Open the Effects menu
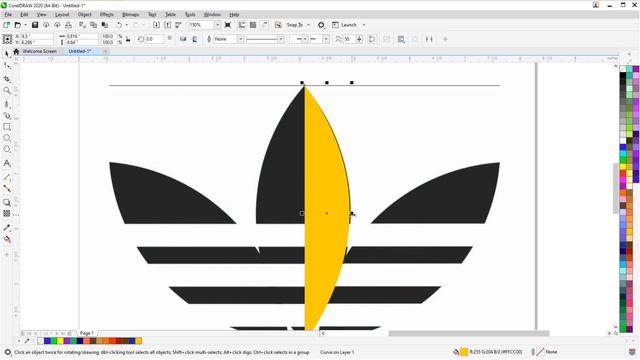This screenshot has height=360, width=640. click(x=107, y=15)
